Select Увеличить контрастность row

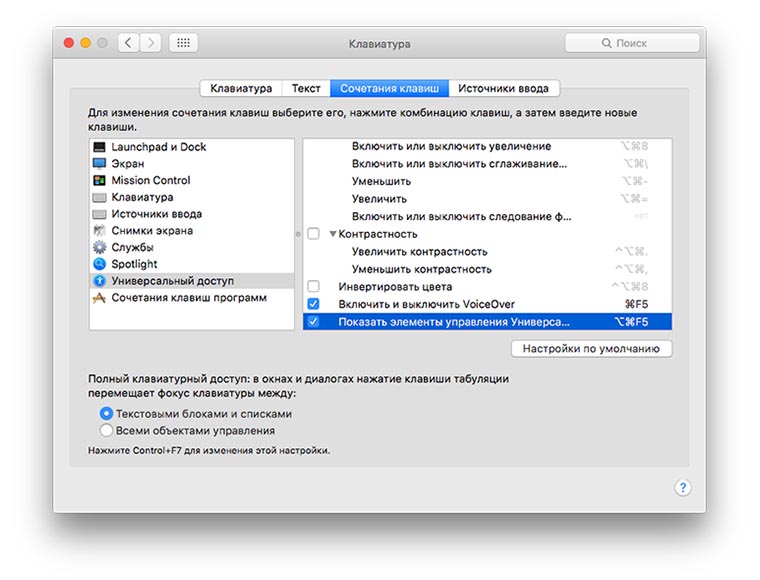click(487, 251)
